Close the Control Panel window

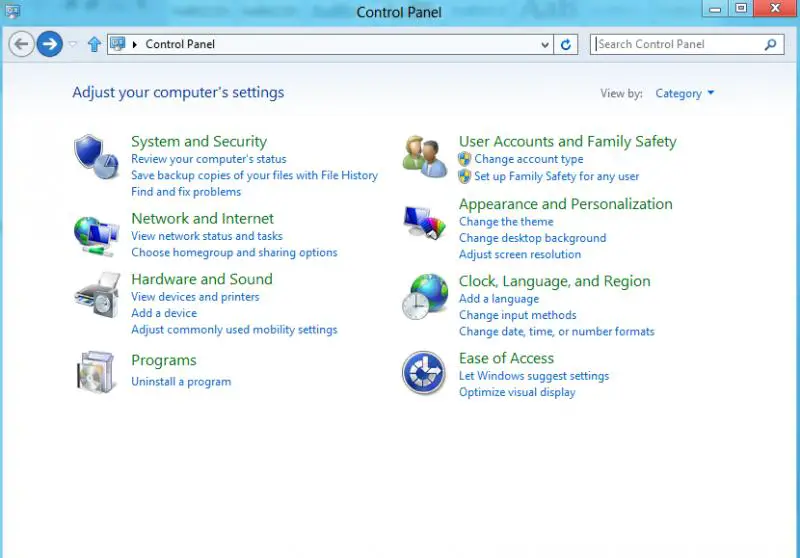point(776,8)
